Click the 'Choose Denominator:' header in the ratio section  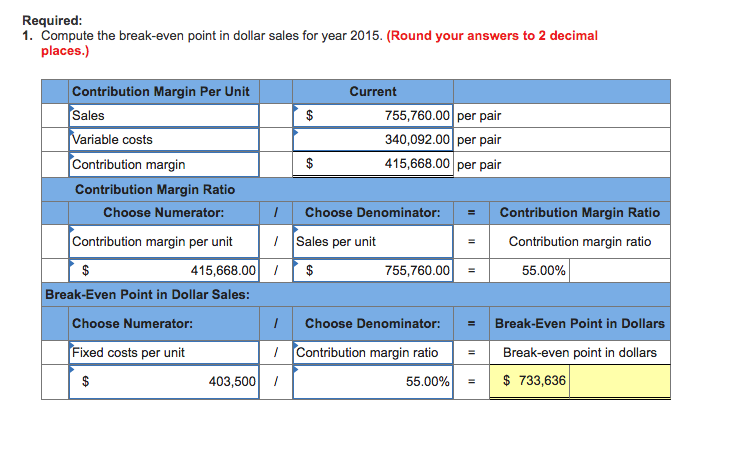pyautogui.click(x=373, y=213)
